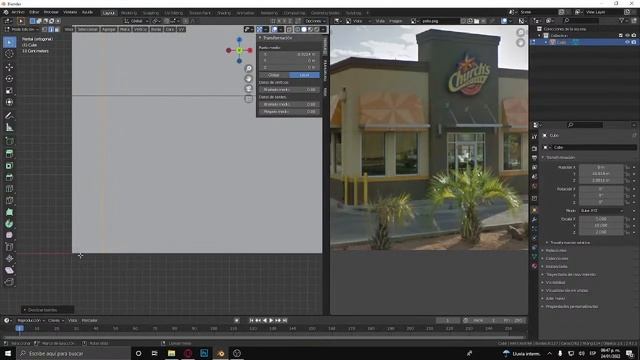640x360 pixels.
Task: Select the Select Box tool
Action: pyautogui.click(x=9, y=42)
